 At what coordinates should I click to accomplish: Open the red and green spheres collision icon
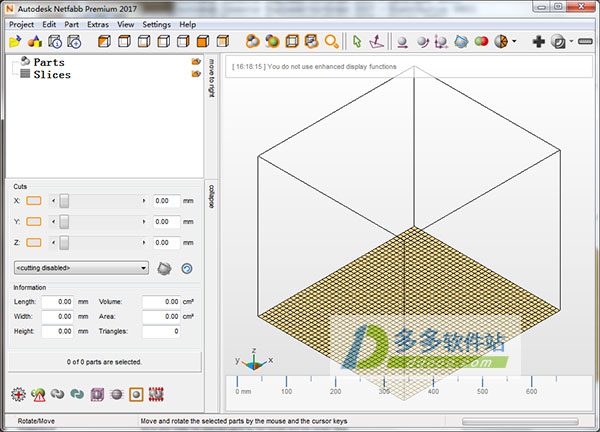pos(481,41)
